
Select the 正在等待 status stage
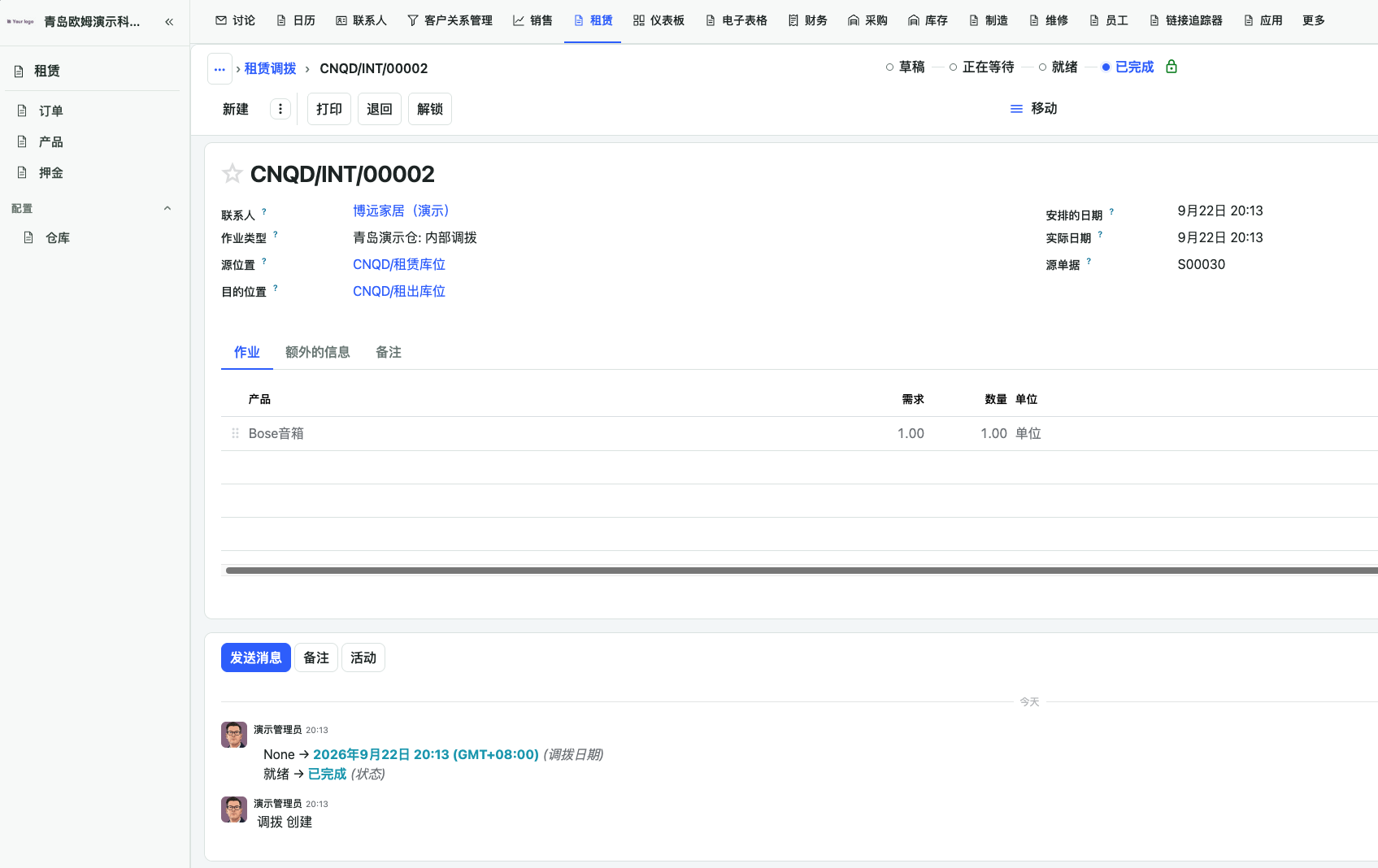click(x=981, y=67)
